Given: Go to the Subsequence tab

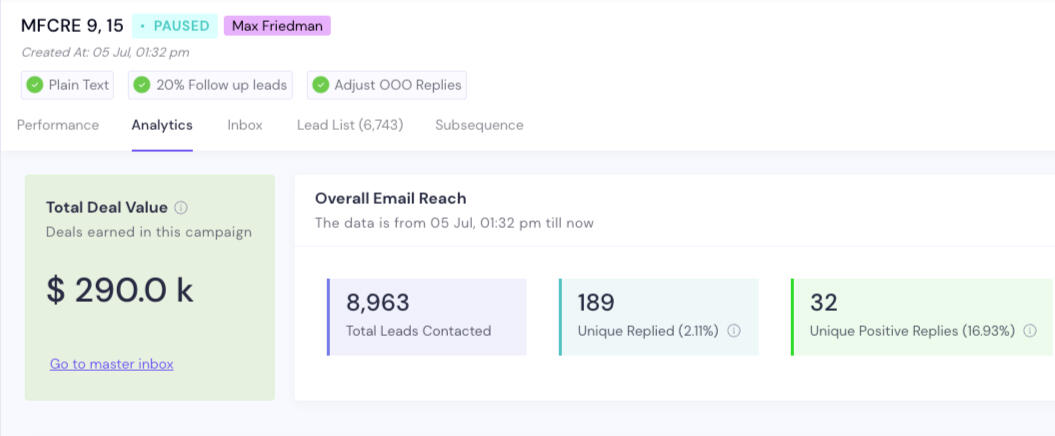Looking at the screenshot, I should click(x=479, y=125).
